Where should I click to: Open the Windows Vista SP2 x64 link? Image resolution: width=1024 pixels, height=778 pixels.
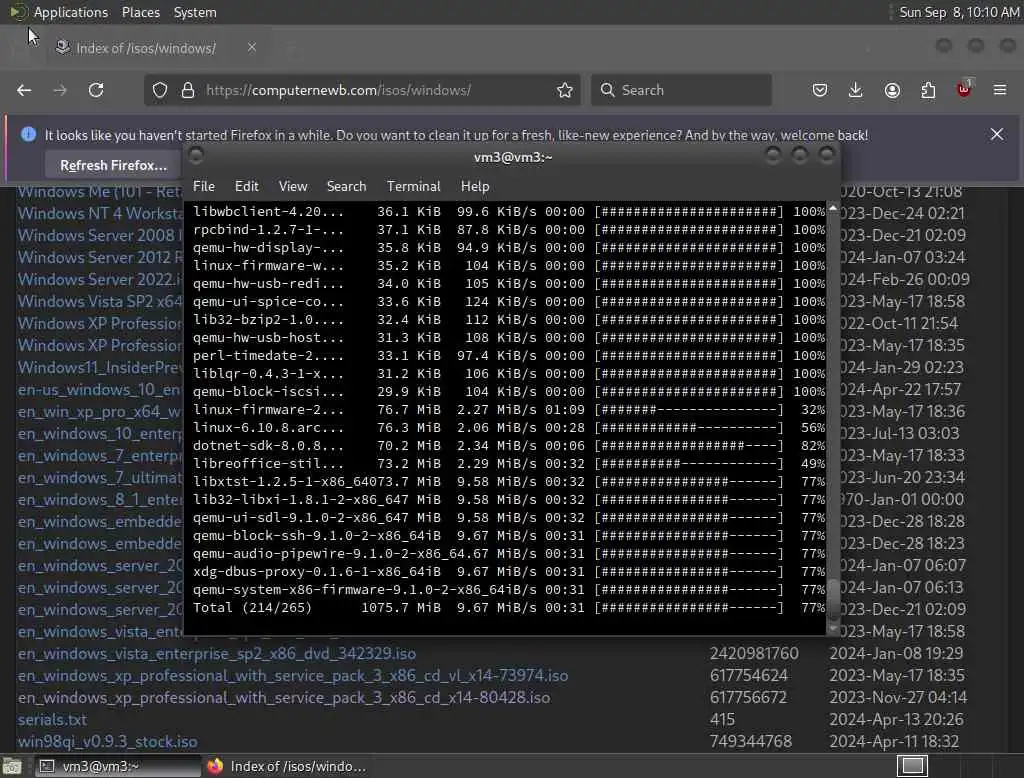pyautogui.click(x=100, y=301)
